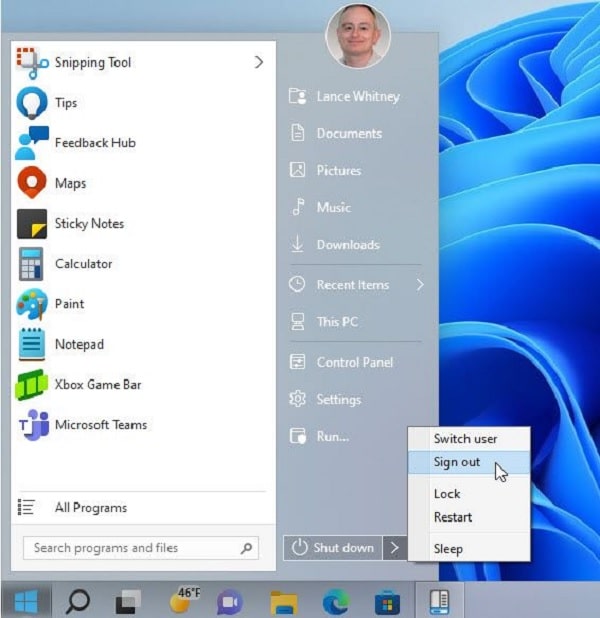Open the Chat camera icon on the taskbar
Viewport: 600px width, 618px height.
pos(230,602)
